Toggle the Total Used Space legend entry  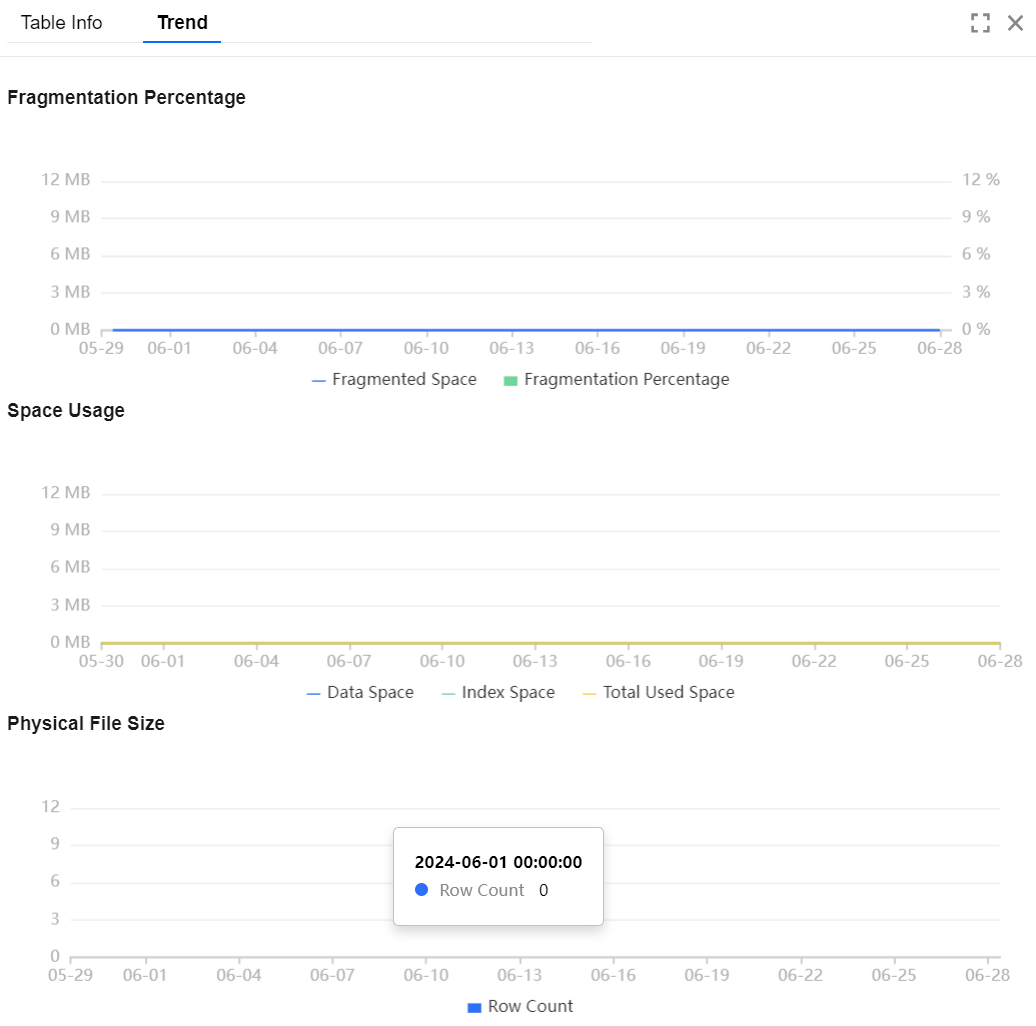[668, 693]
